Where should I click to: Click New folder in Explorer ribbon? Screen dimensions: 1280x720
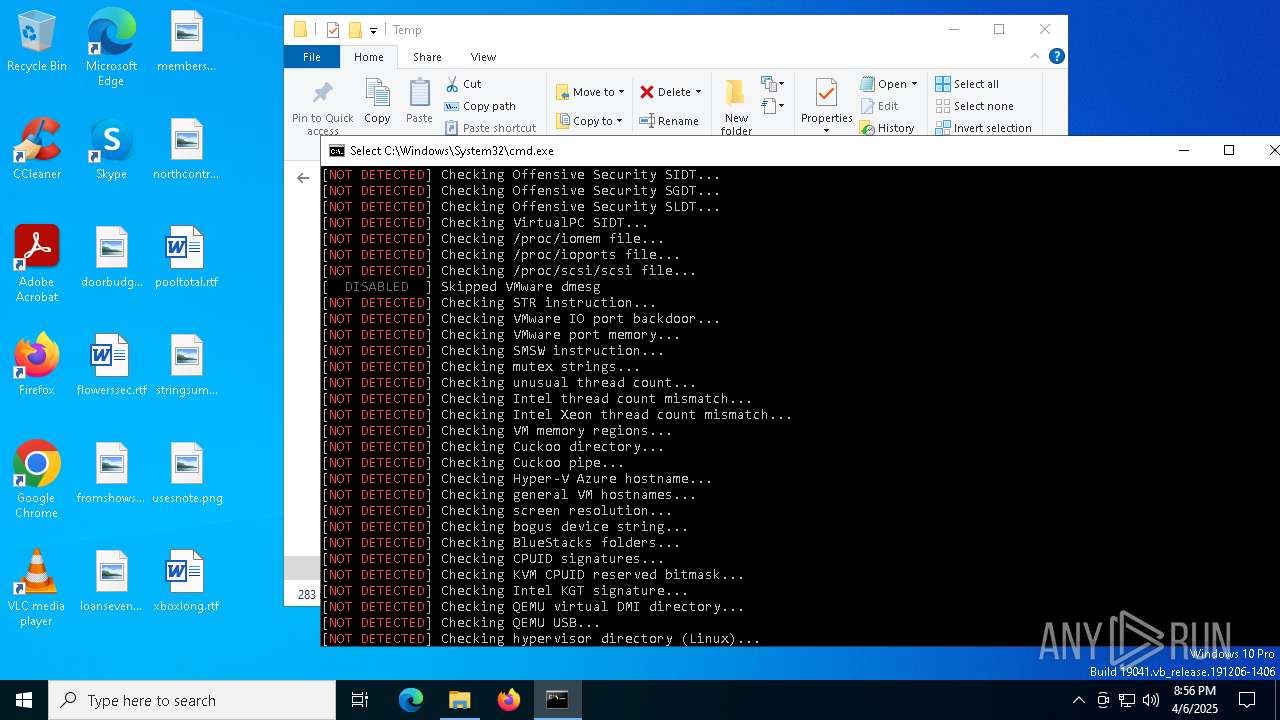click(x=736, y=107)
